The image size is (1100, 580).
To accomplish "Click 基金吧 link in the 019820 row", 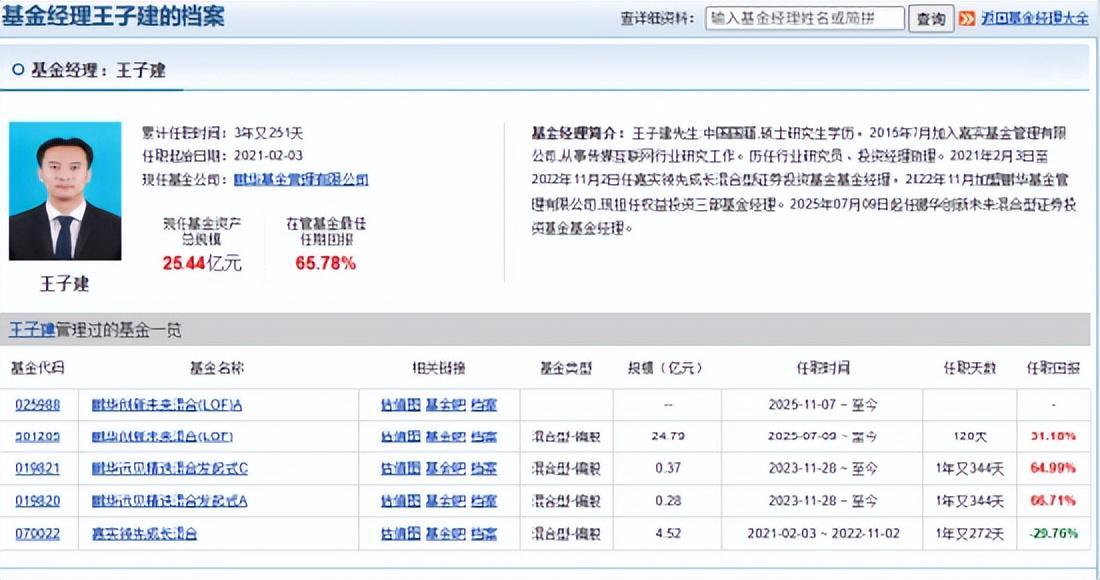I will (445, 501).
